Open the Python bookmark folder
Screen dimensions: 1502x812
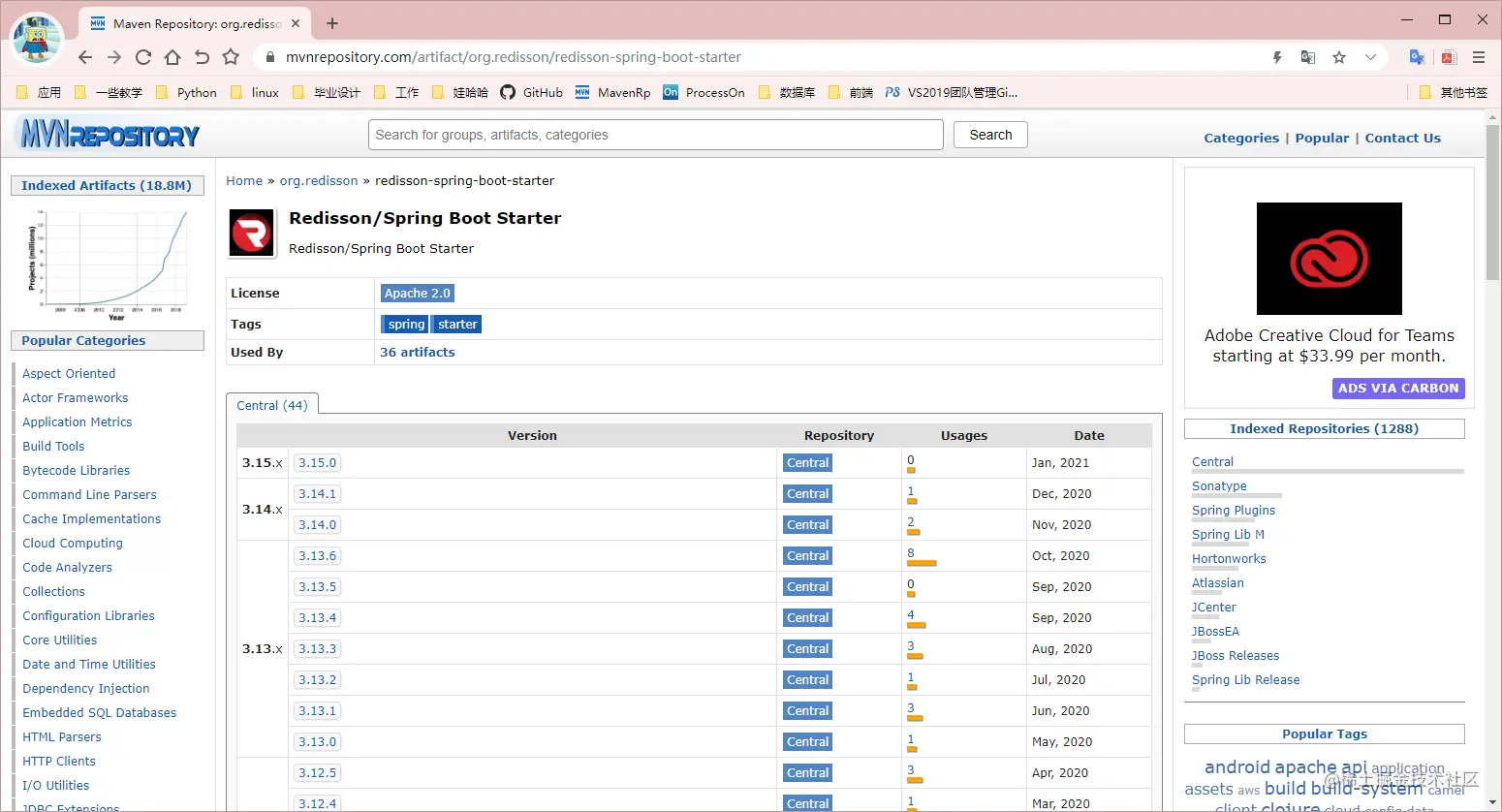(186, 92)
